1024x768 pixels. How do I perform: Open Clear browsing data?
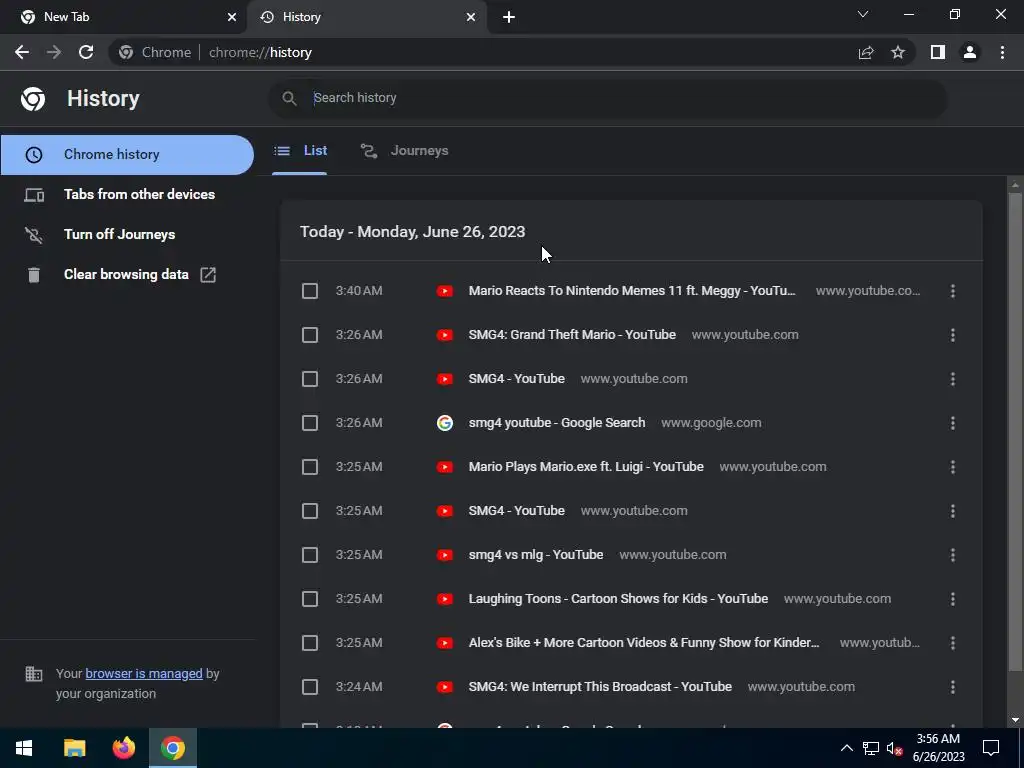(127, 274)
